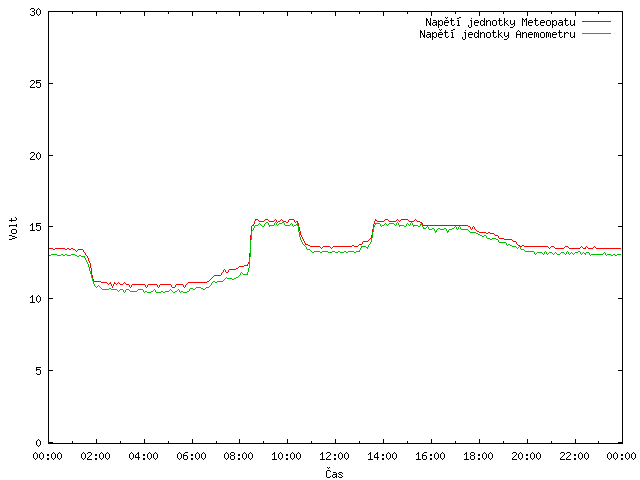Click the 22:00 time tick label

pos(574,456)
